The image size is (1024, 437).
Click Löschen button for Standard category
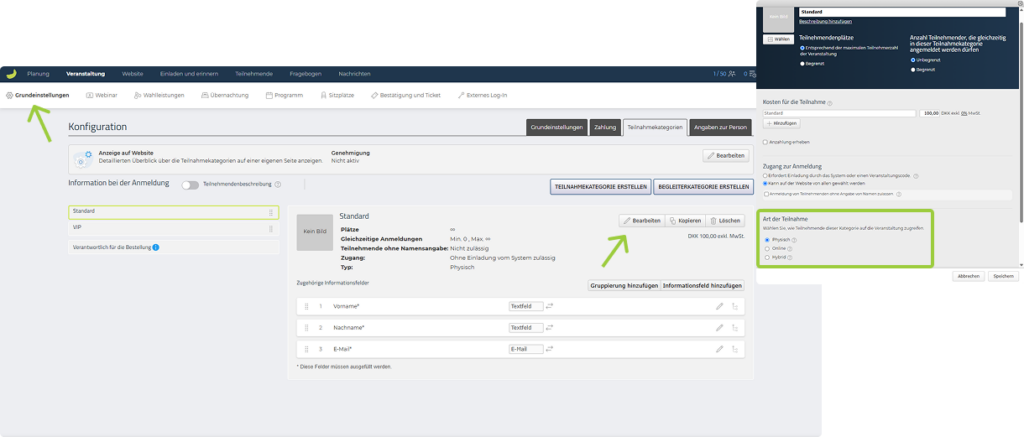(x=725, y=221)
